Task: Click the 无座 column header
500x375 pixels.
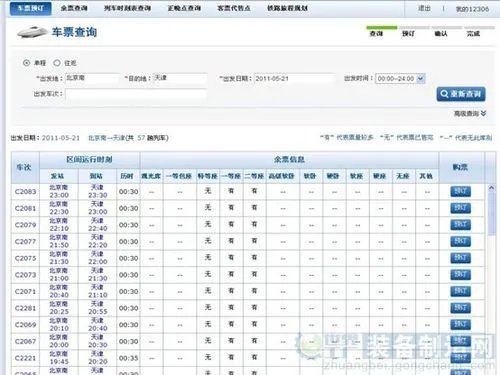Action: (x=403, y=176)
